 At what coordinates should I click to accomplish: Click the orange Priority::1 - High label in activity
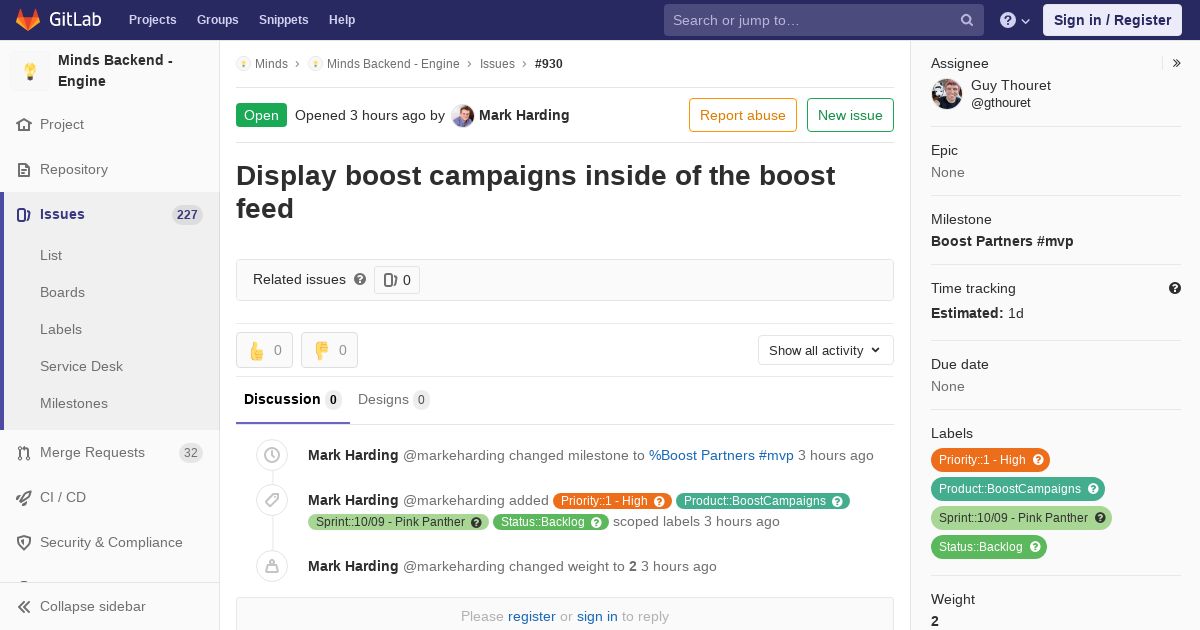612,501
